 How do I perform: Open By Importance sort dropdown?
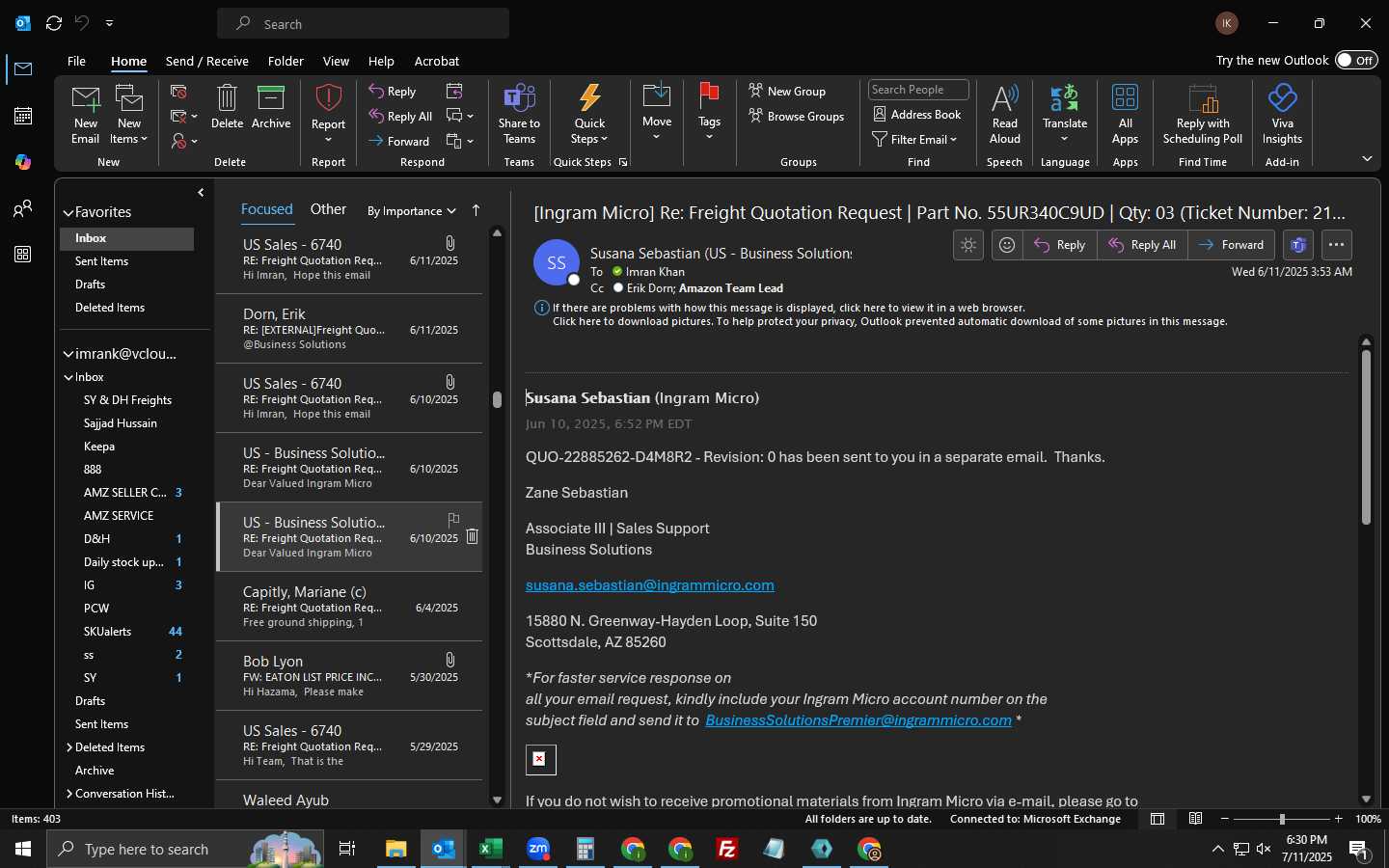[x=411, y=211]
